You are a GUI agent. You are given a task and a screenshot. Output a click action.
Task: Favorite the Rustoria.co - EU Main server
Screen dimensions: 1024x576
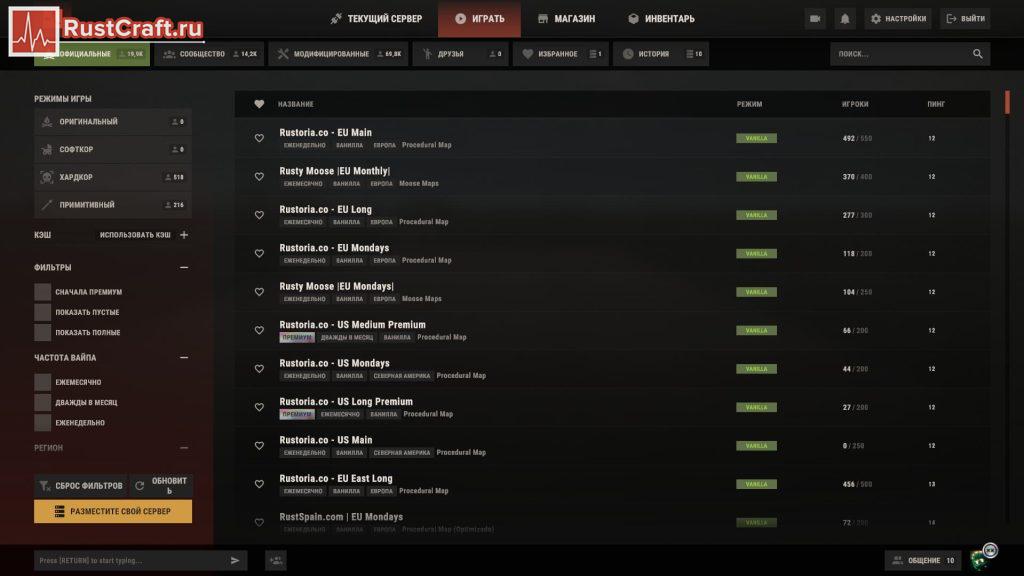tap(259, 138)
